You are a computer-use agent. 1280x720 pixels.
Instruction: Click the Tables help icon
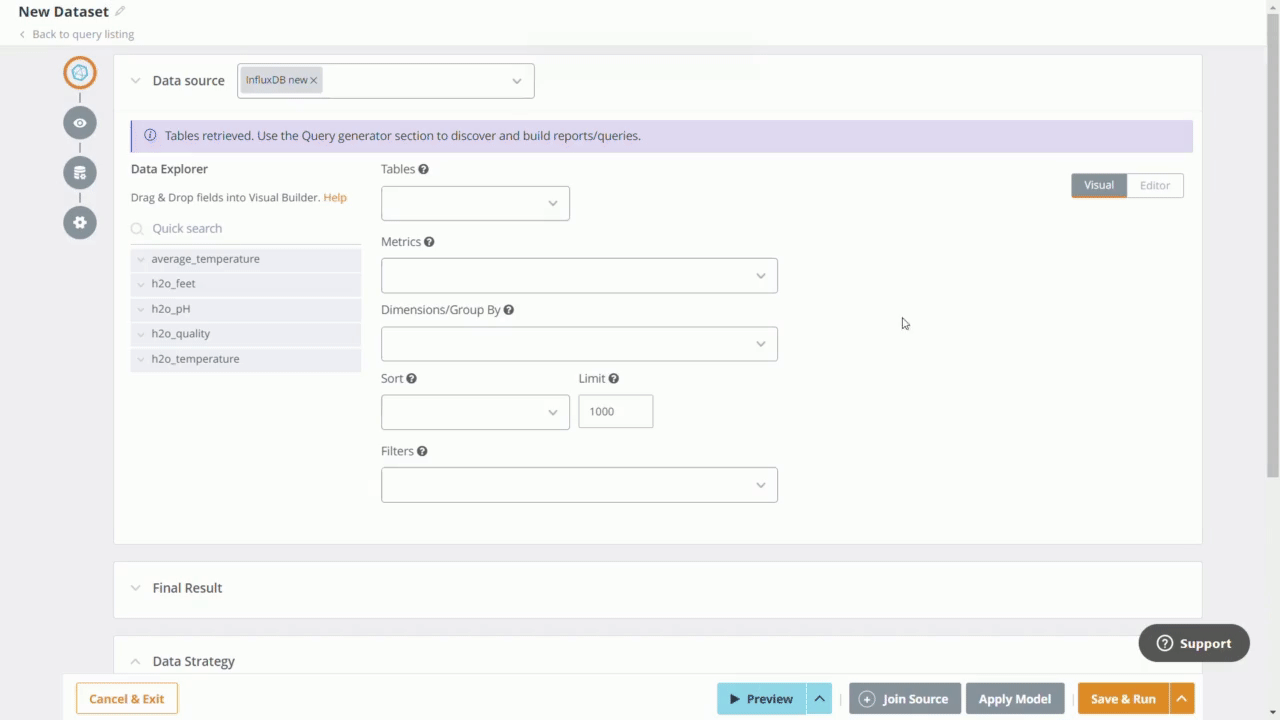click(423, 169)
